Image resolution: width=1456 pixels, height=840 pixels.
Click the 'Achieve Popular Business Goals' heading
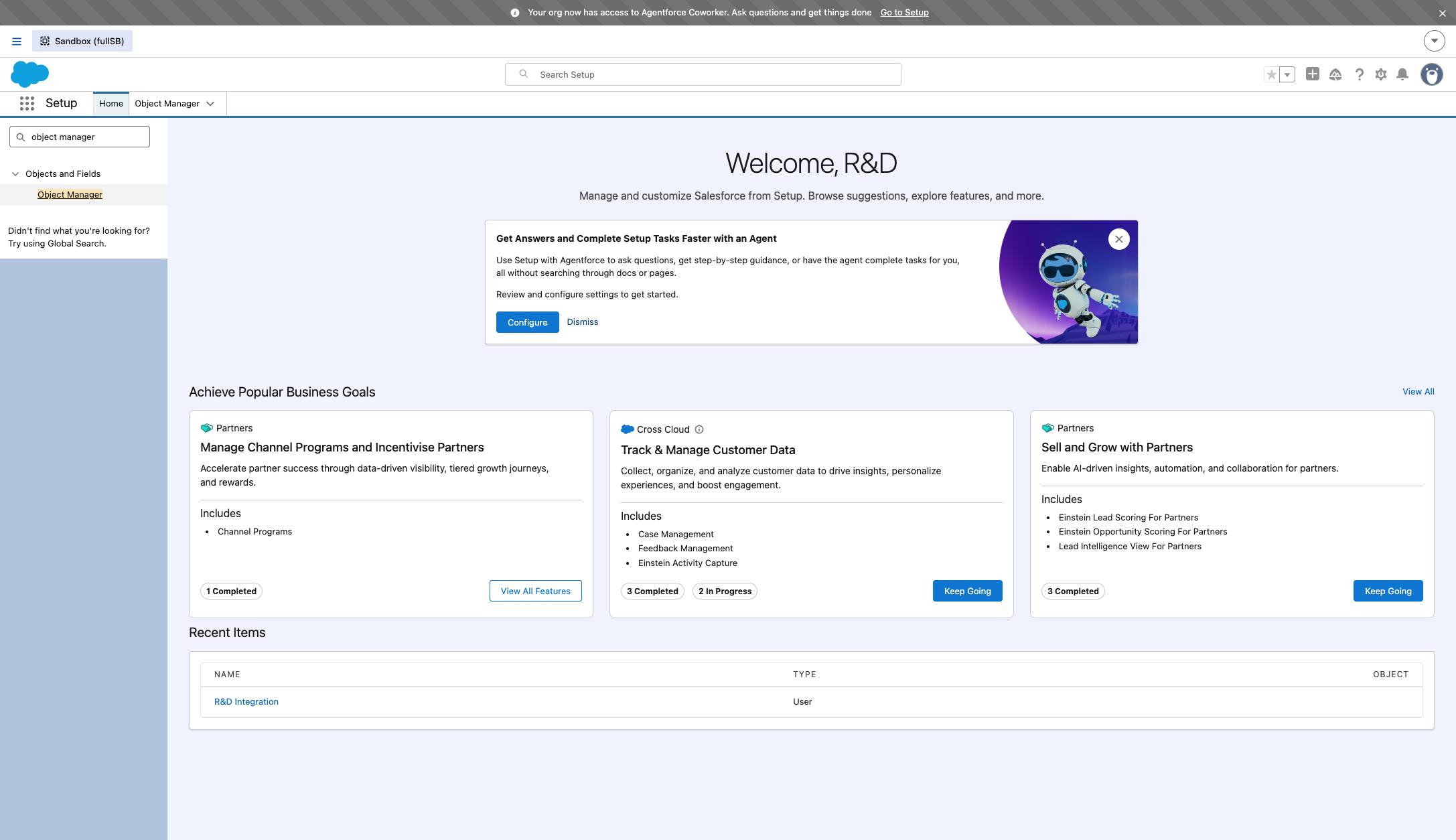pyautogui.click(x=282, y=392)
